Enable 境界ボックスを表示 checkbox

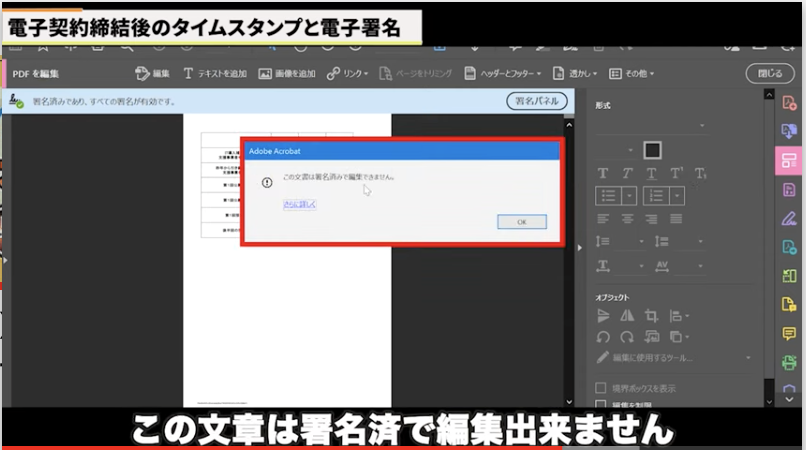click(601, 388)
